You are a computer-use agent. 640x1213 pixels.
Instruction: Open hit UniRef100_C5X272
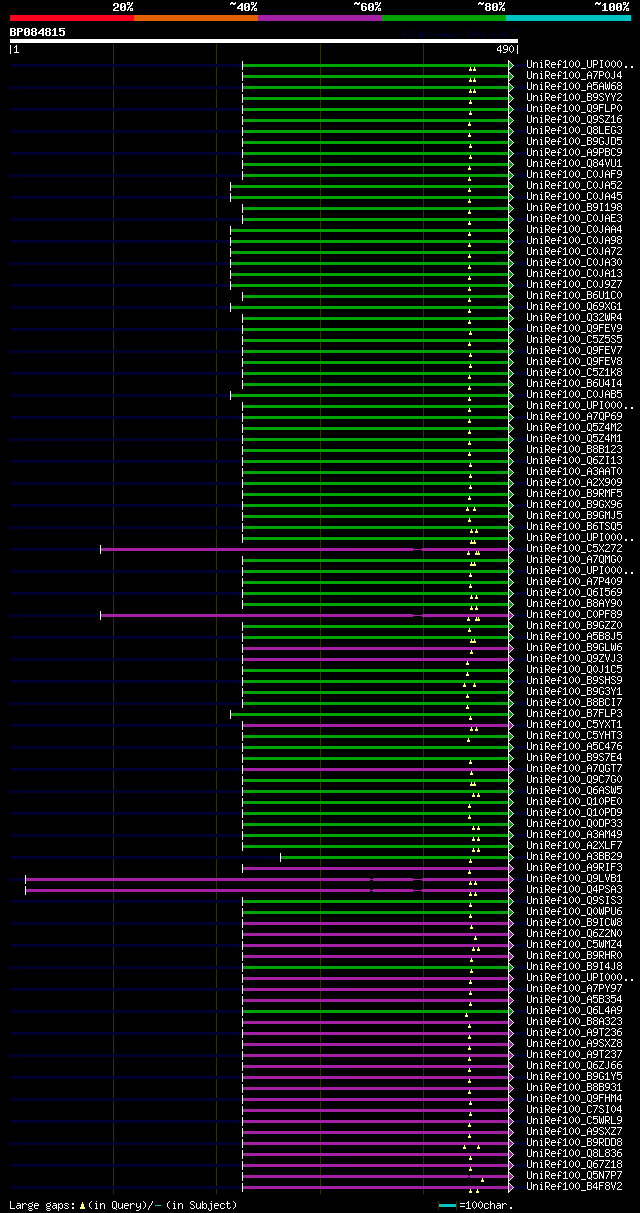click(574, 548)
